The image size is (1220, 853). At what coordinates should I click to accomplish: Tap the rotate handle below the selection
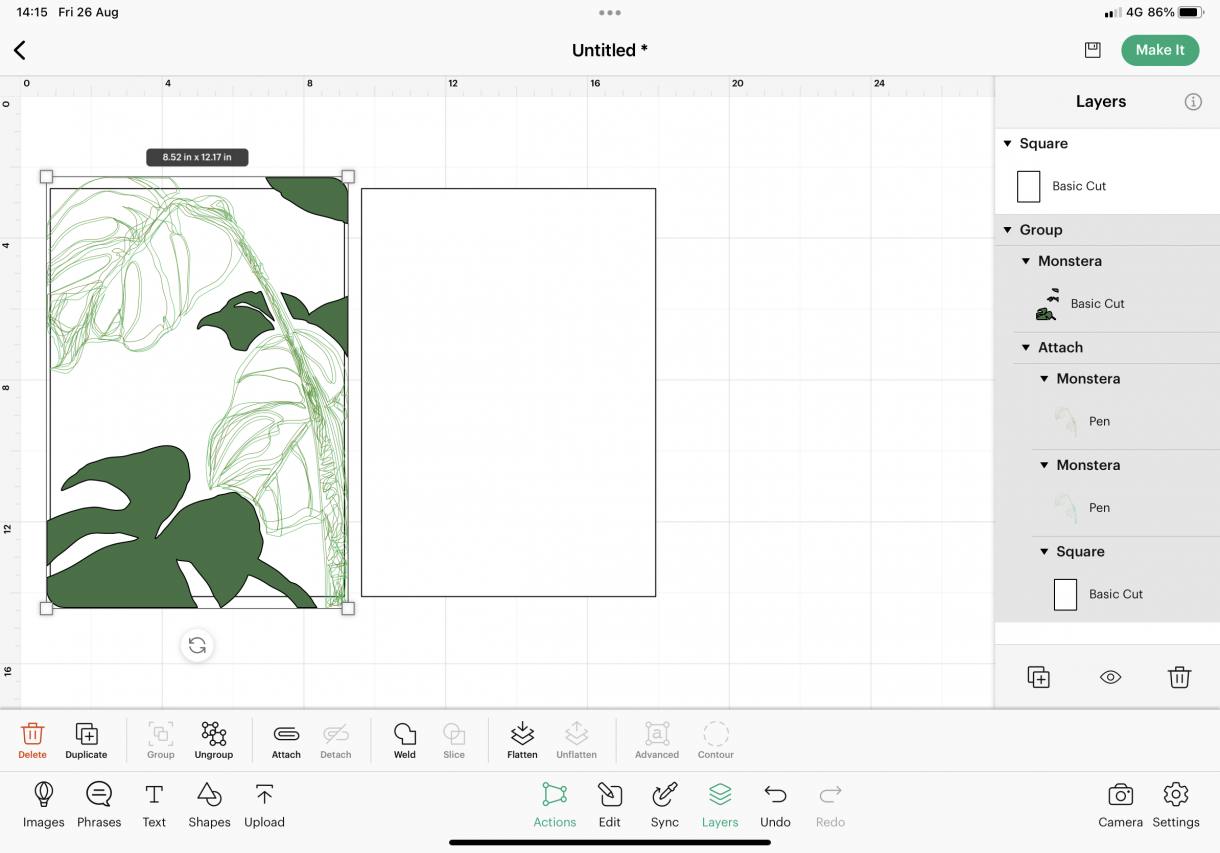[197, 646]
